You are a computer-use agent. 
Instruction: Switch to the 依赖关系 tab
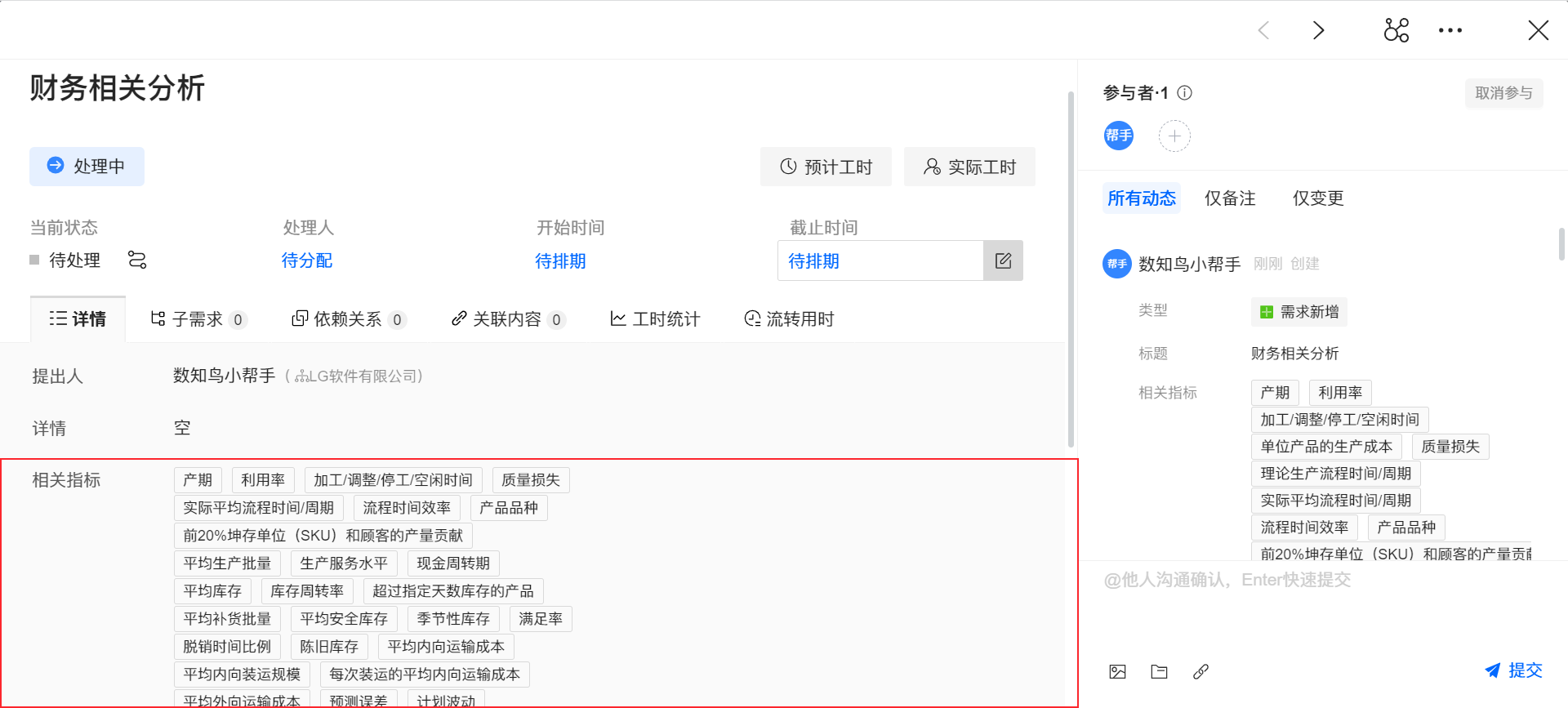coord(349,319)
